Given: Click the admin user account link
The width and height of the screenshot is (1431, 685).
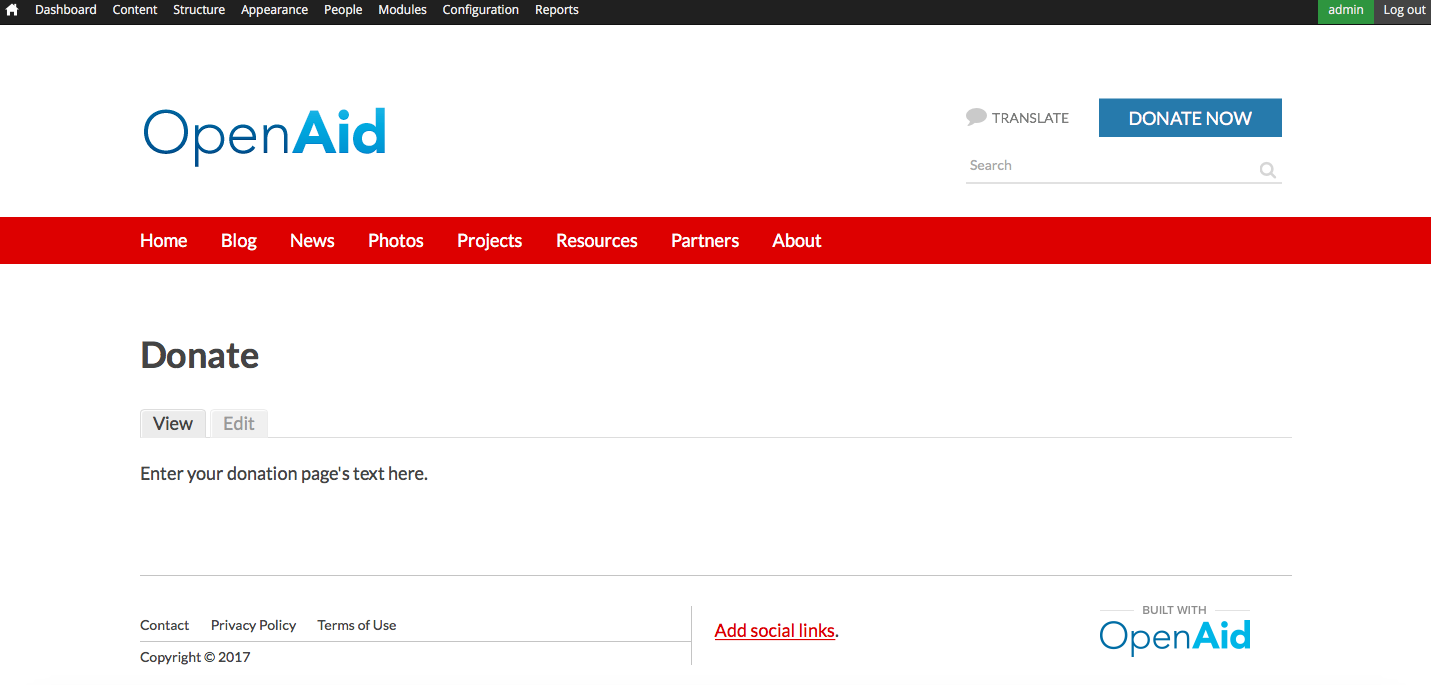Looking at the screenshot, I should 1346,10.
